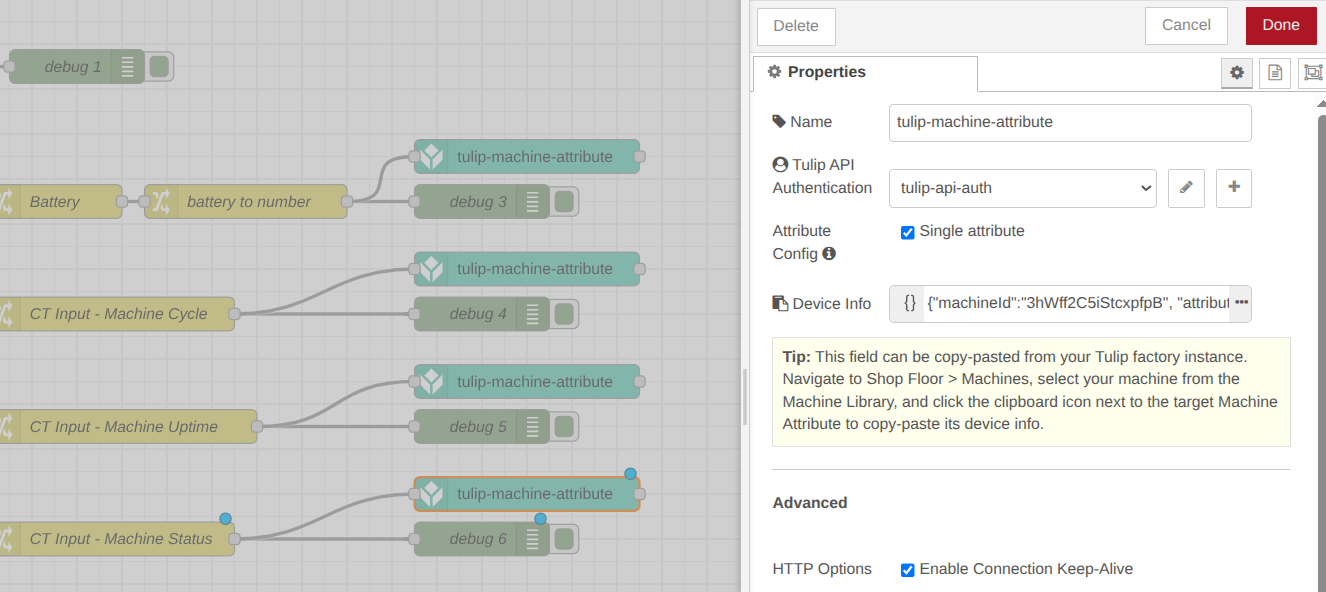This screenshot has height=592, width=1326.
Task: Click the Name input field
Action: [1069, 123]
